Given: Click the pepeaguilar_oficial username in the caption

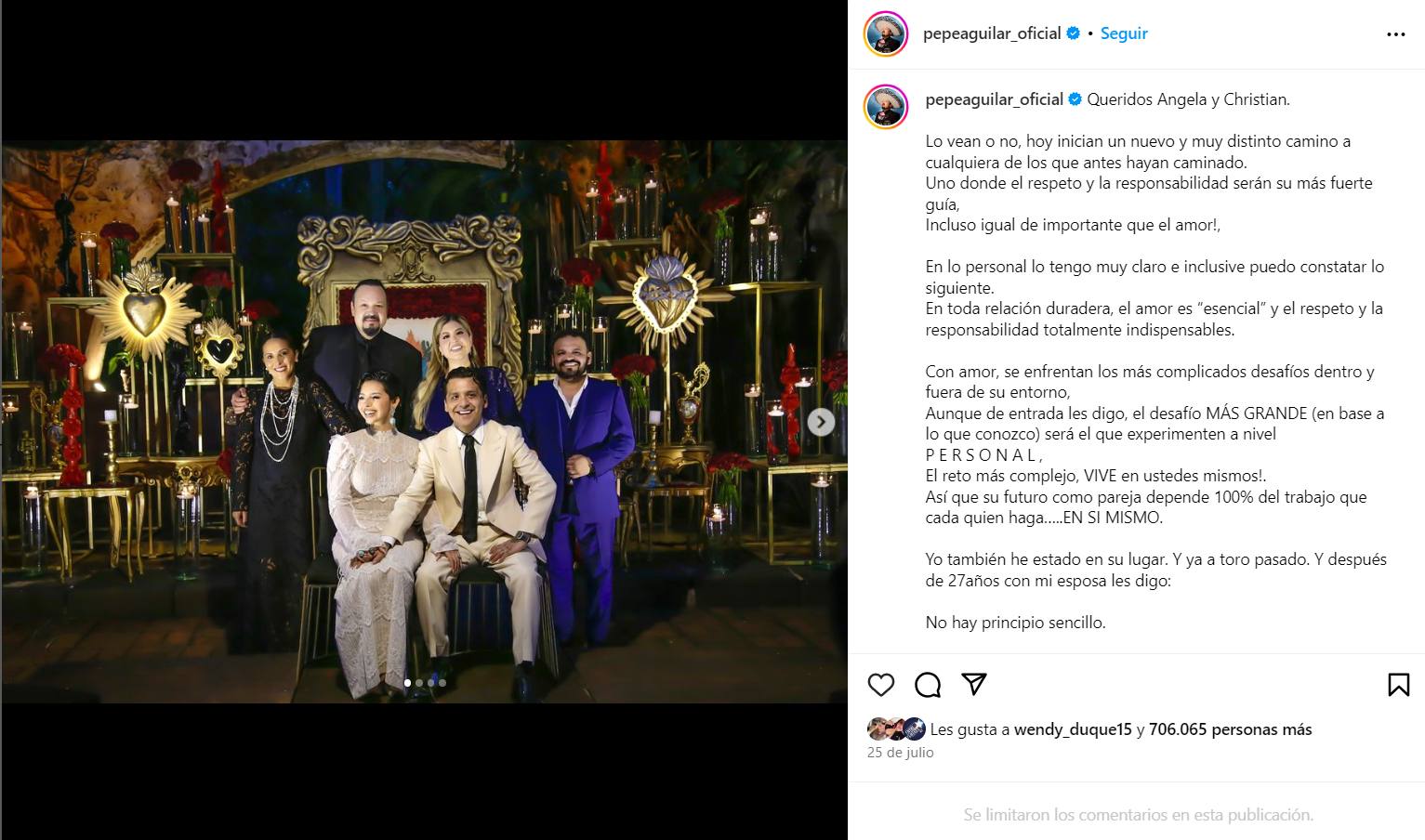Looking at the screenshot, I should click(x=994, y=99).
